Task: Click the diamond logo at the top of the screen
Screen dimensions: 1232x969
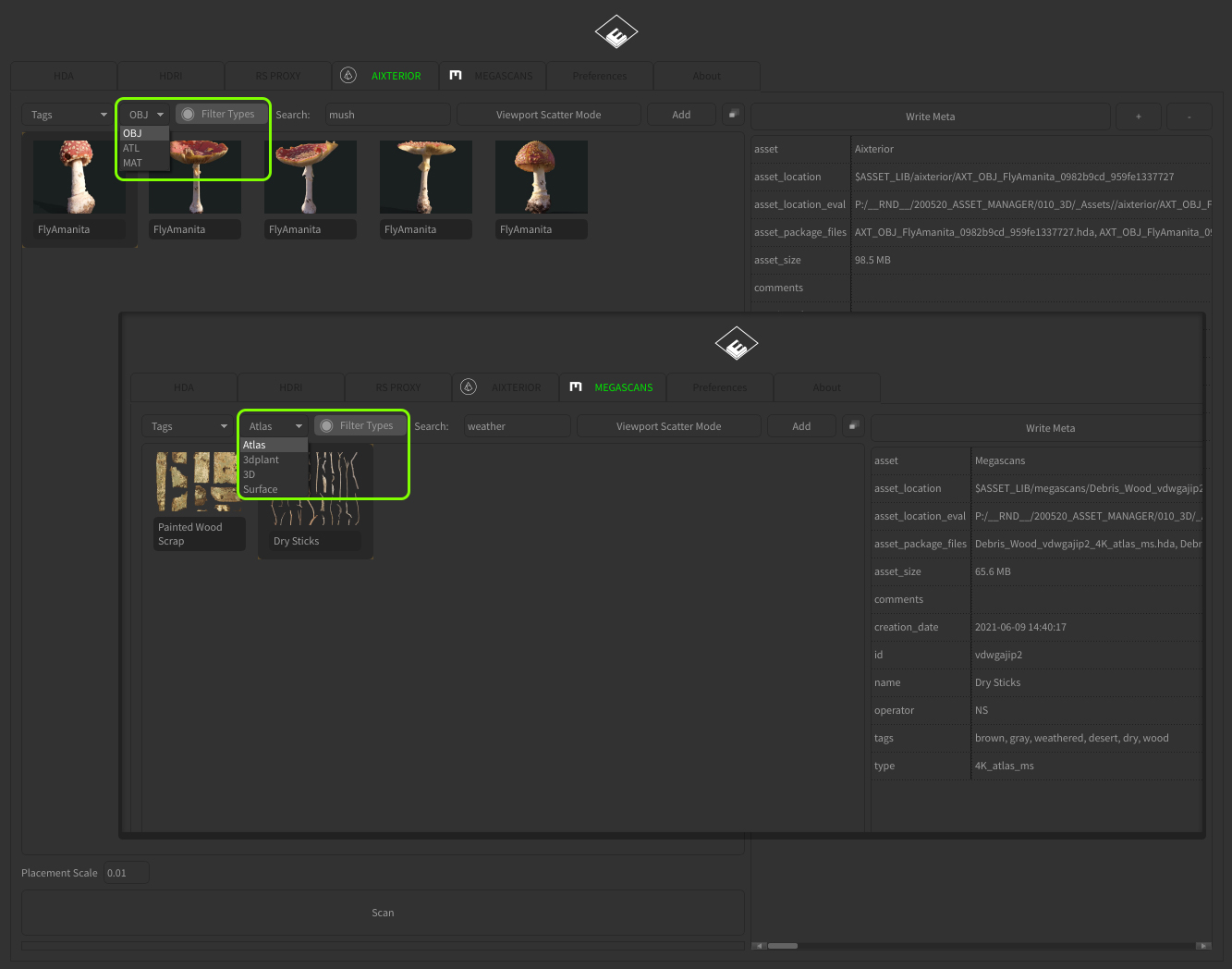Action: click(616, 31)
